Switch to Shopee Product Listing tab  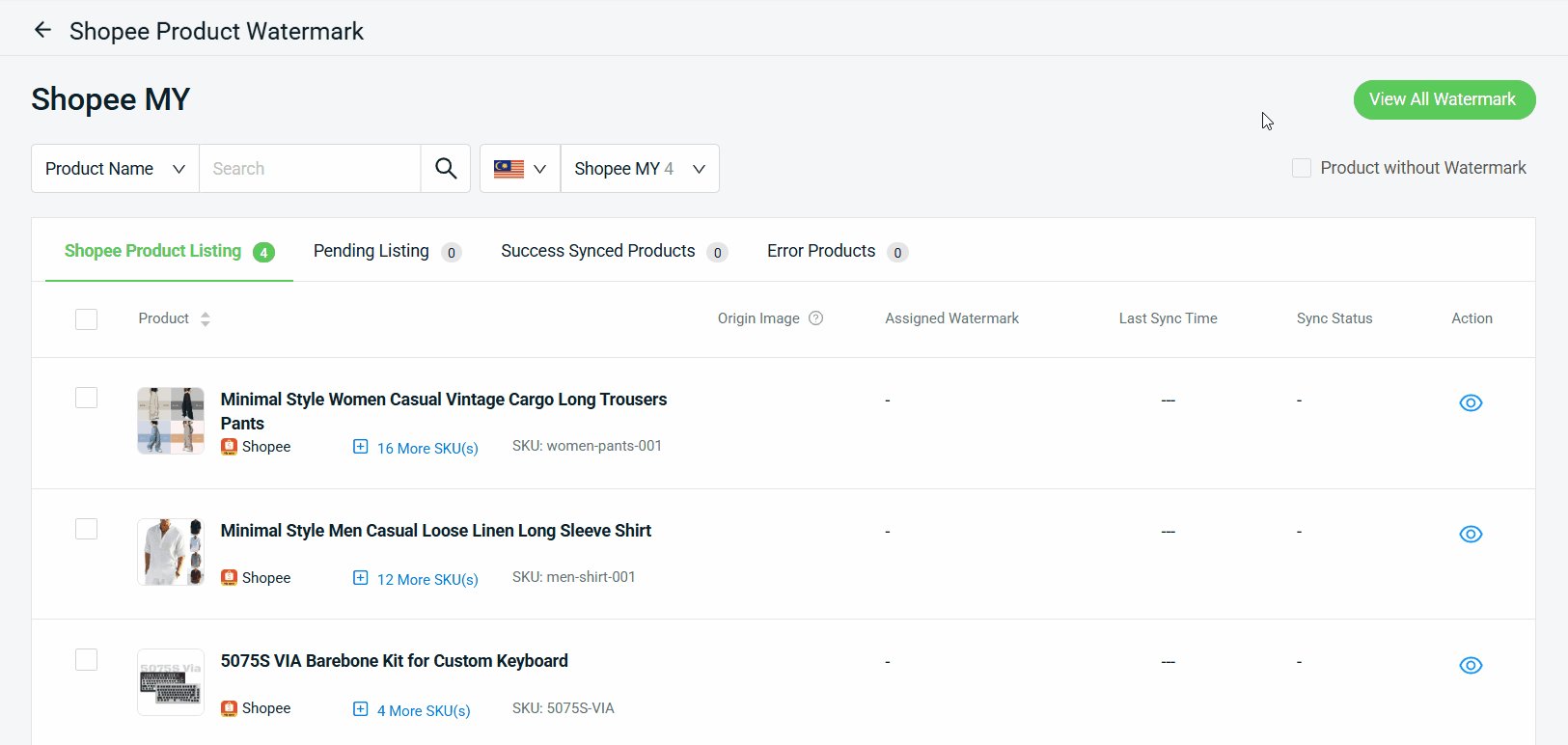tap(169, 251)
